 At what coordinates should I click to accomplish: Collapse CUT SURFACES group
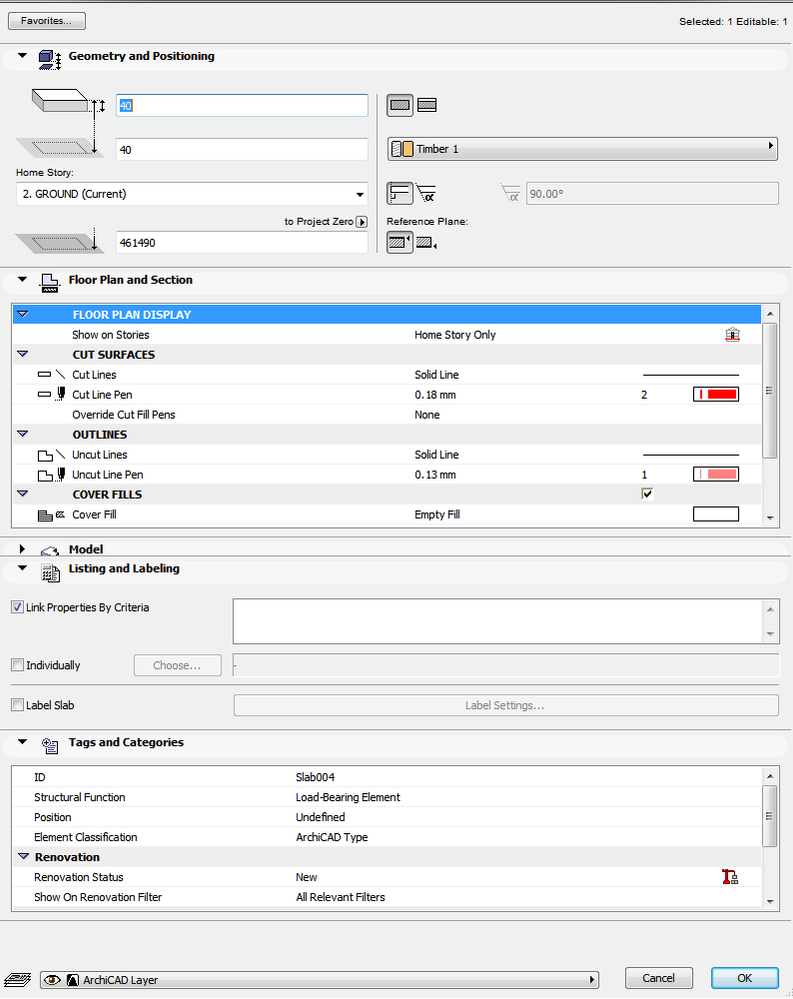coord(23,354)
